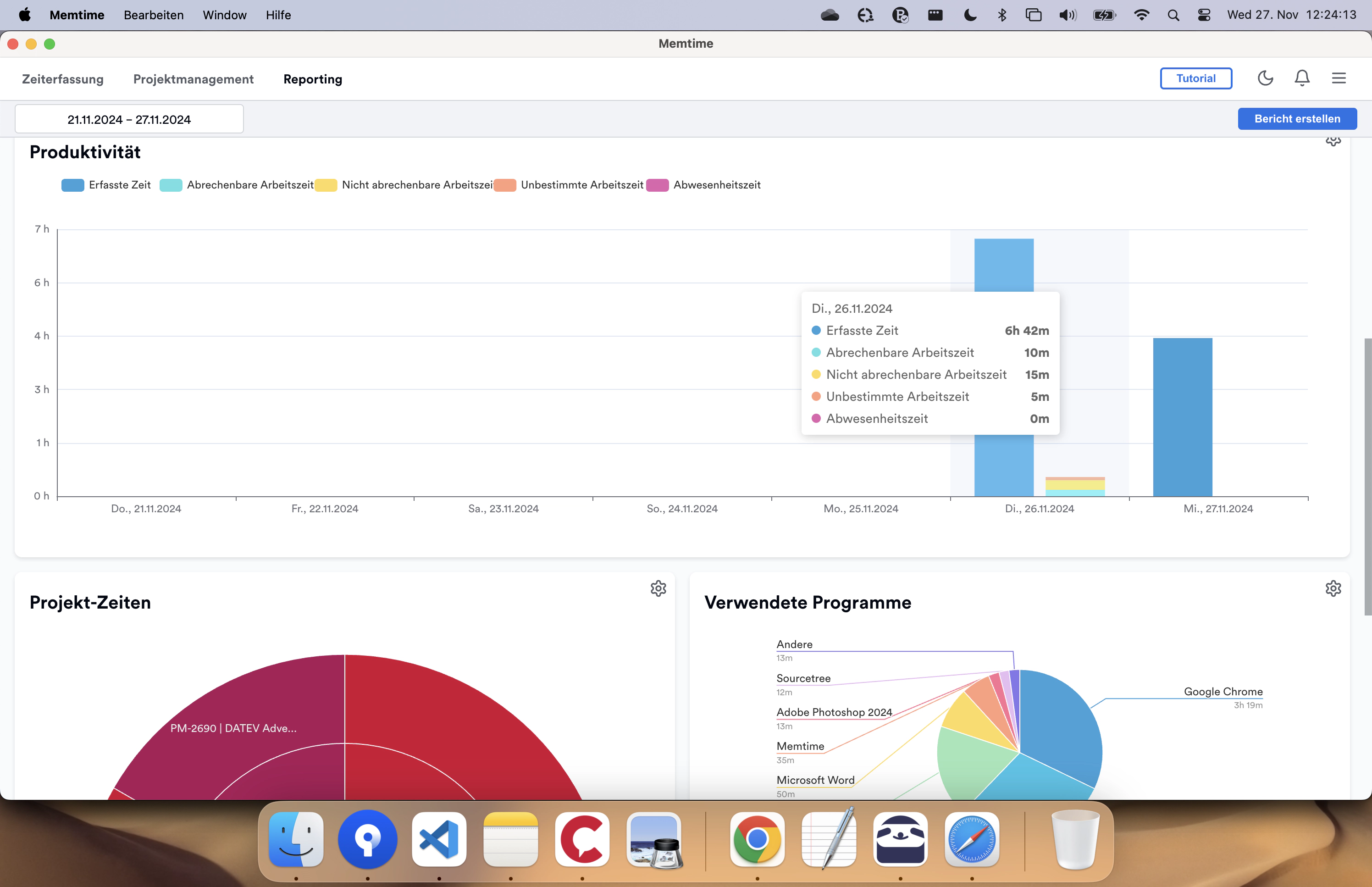
Task: Toggle dark mode moon icon in Memtime toolbar
Action: pos(1265,78)
